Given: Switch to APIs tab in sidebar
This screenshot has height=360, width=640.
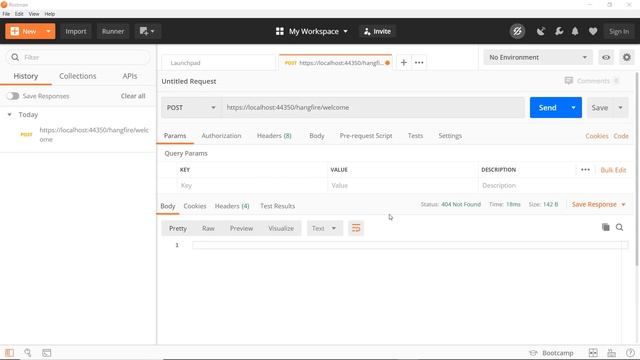Looking at the screenshot, I should click(x=130, y=76).
